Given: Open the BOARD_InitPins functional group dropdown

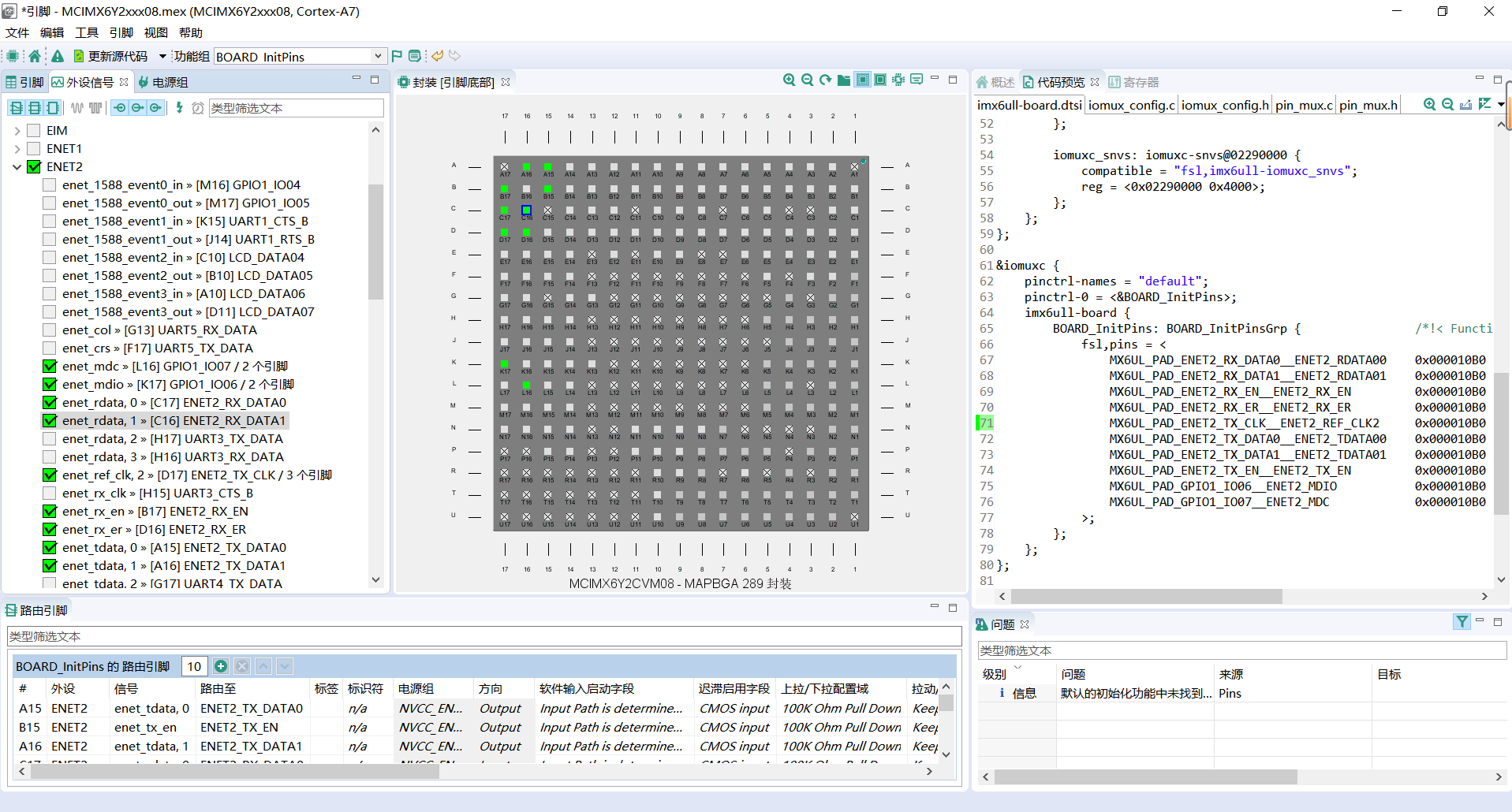Looking at the screenshot, I should 378,56.
